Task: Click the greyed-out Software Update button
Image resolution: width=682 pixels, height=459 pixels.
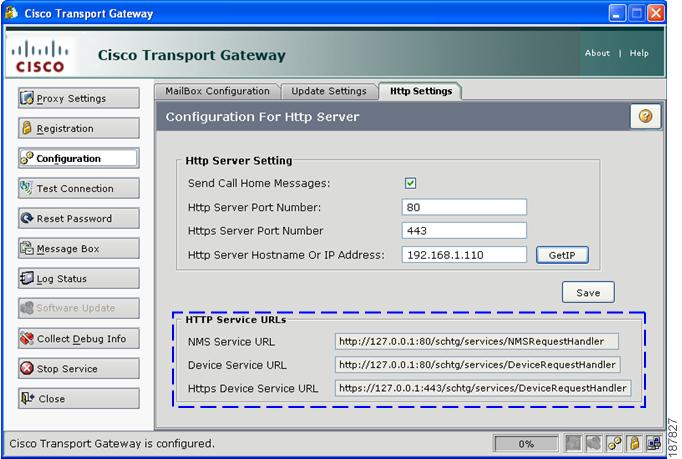Action: pyautogui.click(x=79, y=308)
